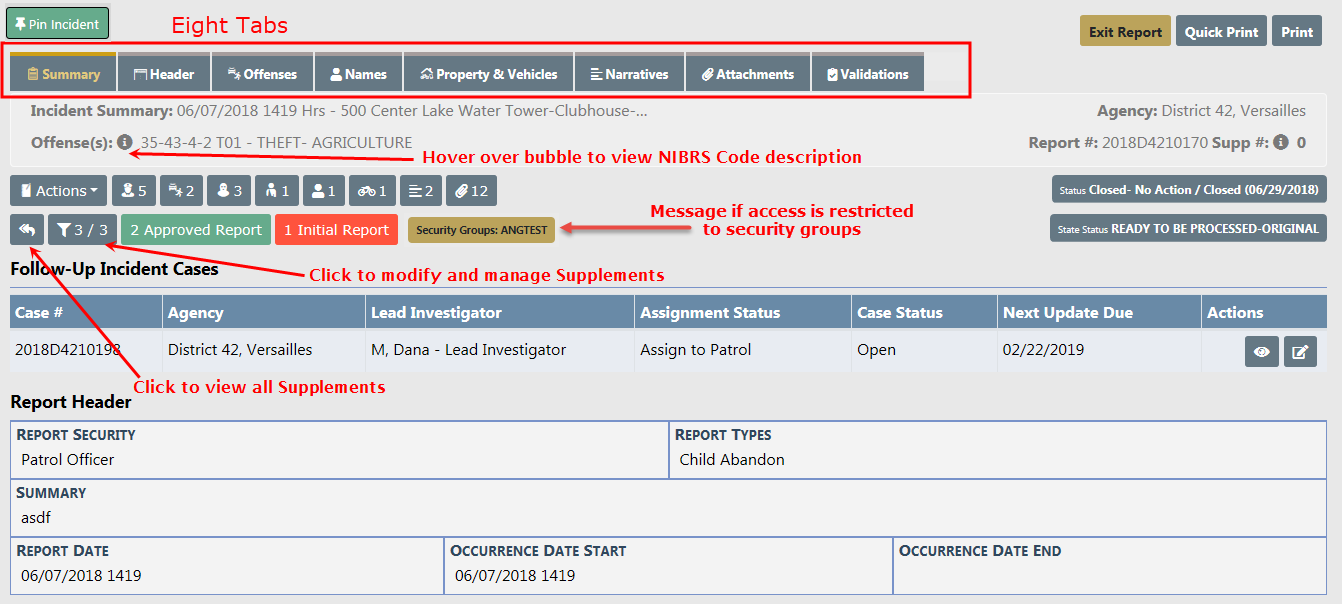Click the Quick Print button
Viewport: 1342px width, 604px height.
[x=1221, y=32]
